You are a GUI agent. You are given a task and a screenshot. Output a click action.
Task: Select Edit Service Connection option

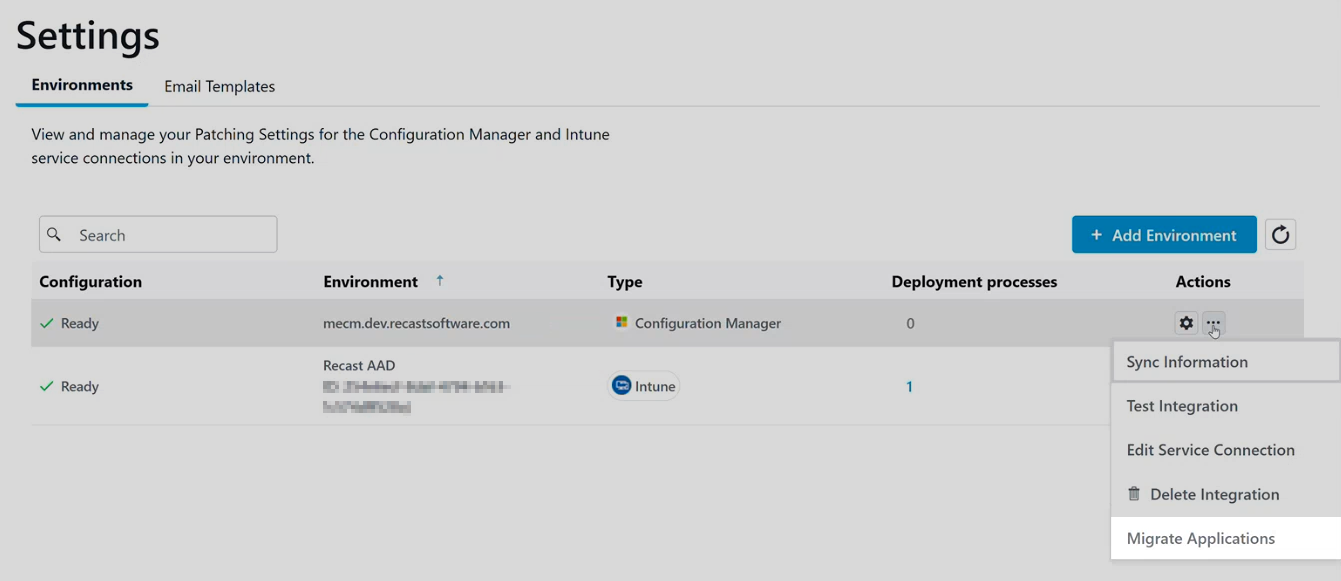click(x=1210, y=450)
